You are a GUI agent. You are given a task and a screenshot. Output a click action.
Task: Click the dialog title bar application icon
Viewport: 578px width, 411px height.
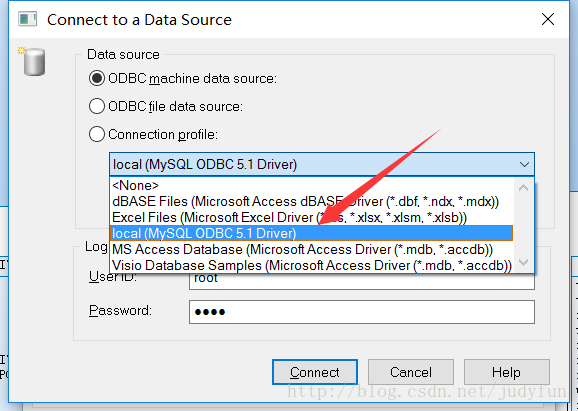(x=28, y=19)
